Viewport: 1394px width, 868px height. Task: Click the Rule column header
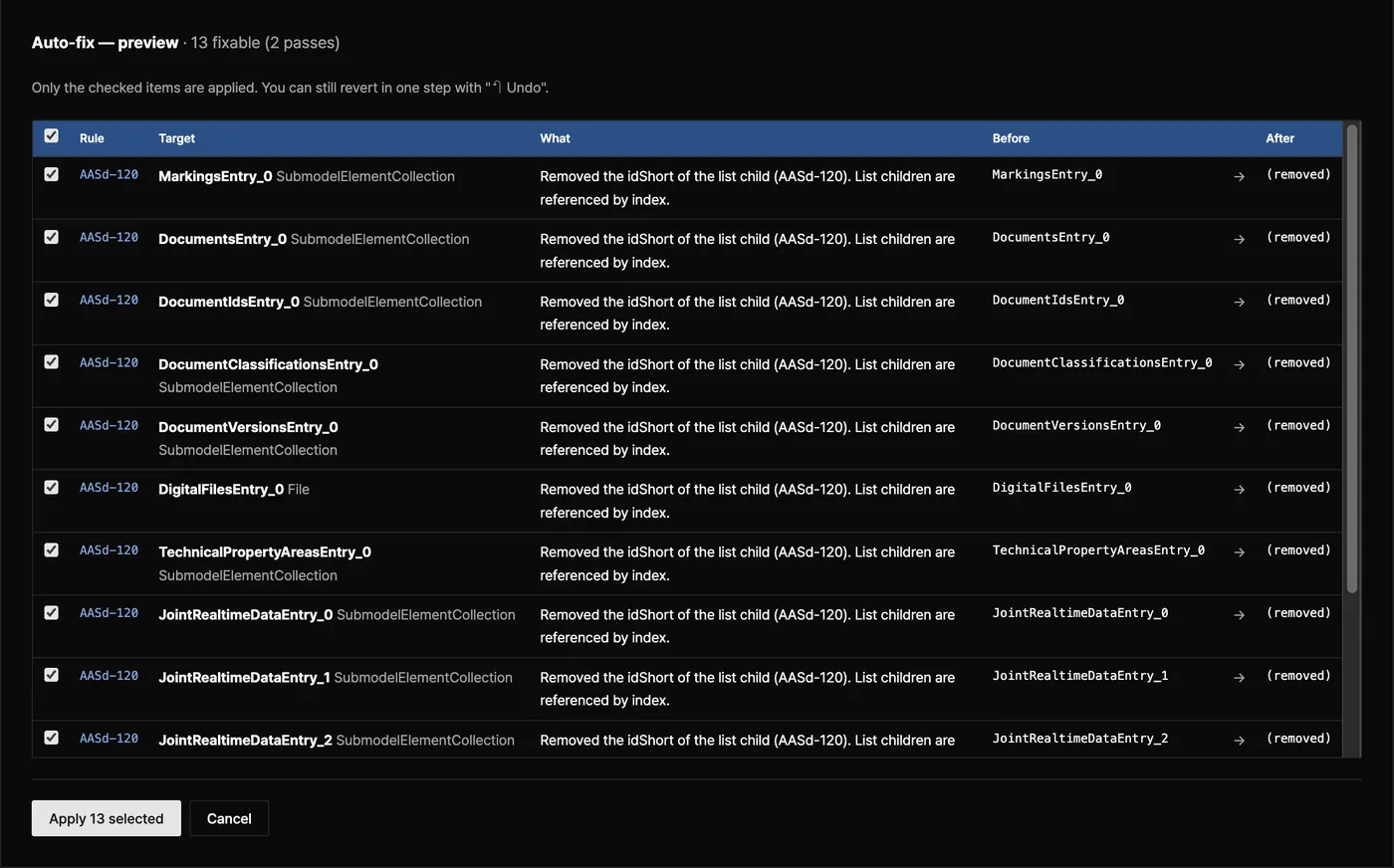(x=92, y=138)
